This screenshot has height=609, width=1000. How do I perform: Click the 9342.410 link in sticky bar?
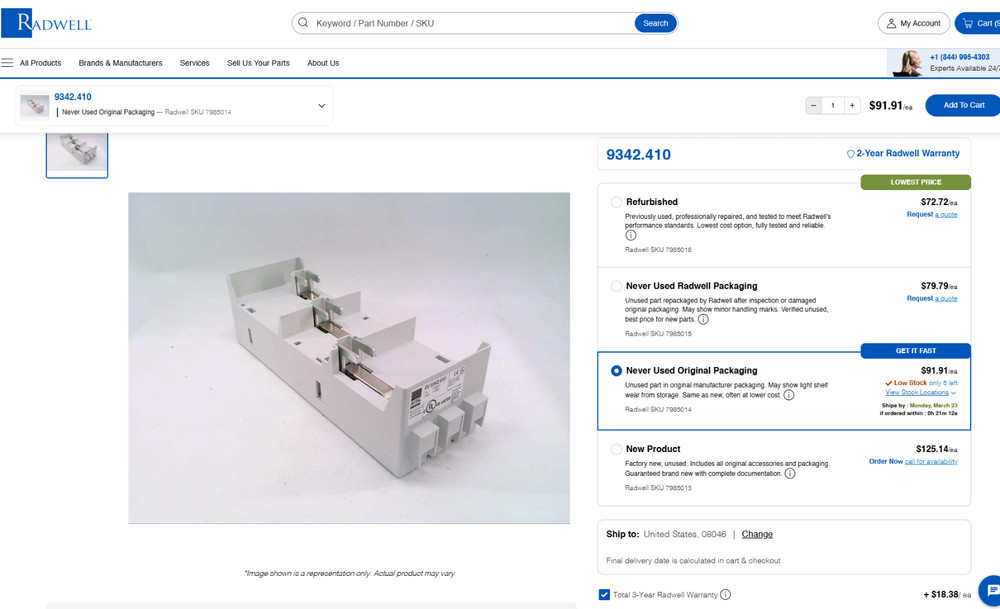(73, 97)
